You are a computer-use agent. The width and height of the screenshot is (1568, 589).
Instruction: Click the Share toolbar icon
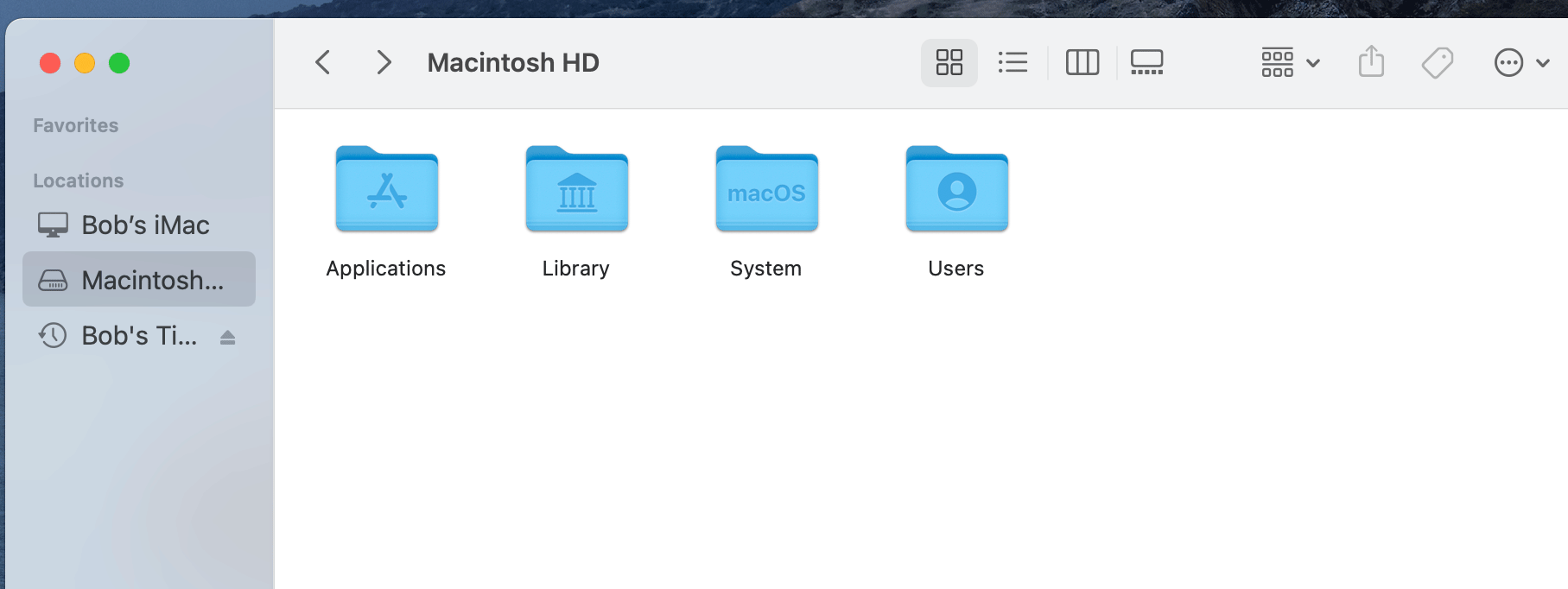point(1371,62)
